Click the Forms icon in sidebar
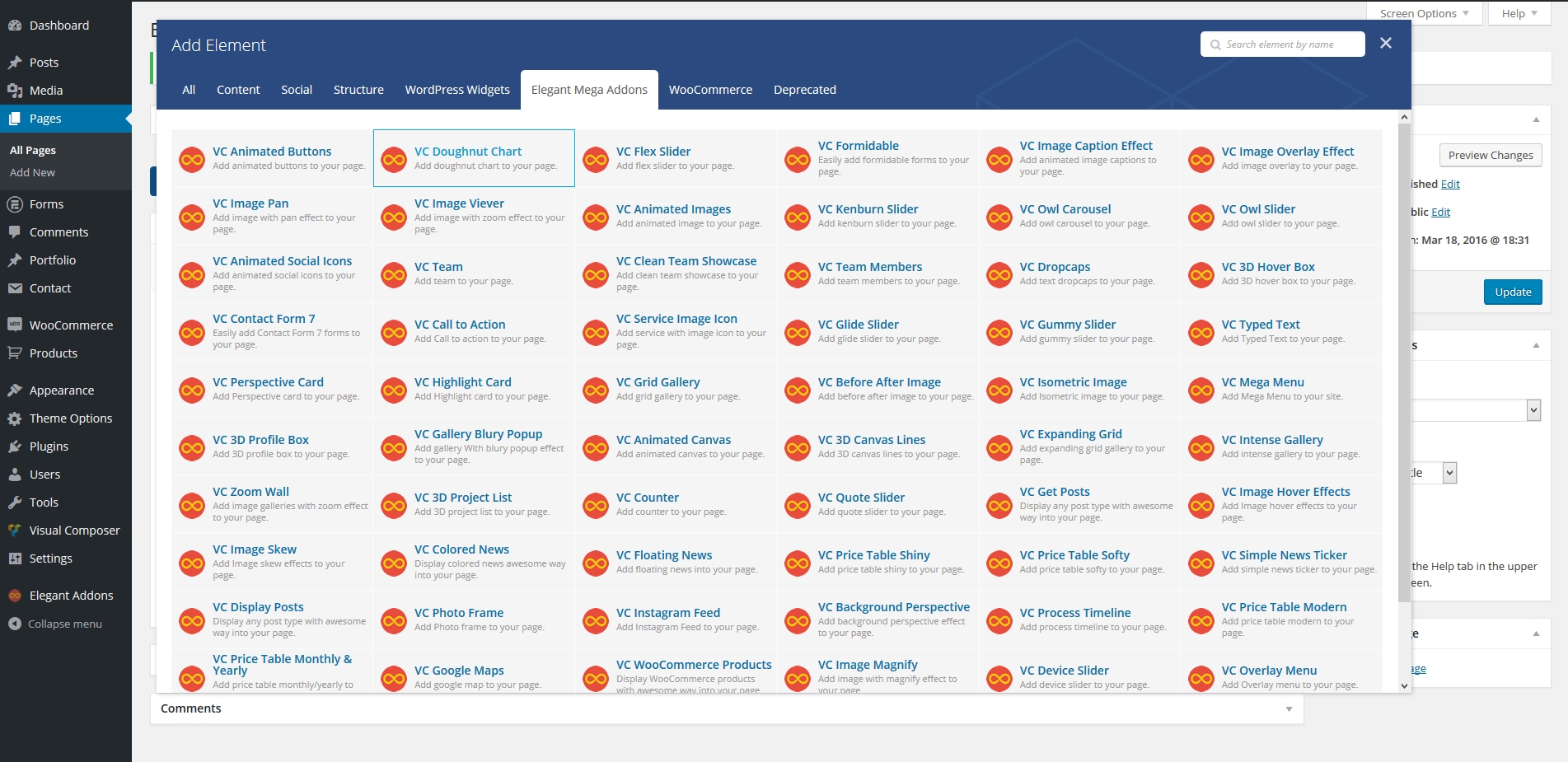Screen dimensions: 1568x762 coord(14,204)
